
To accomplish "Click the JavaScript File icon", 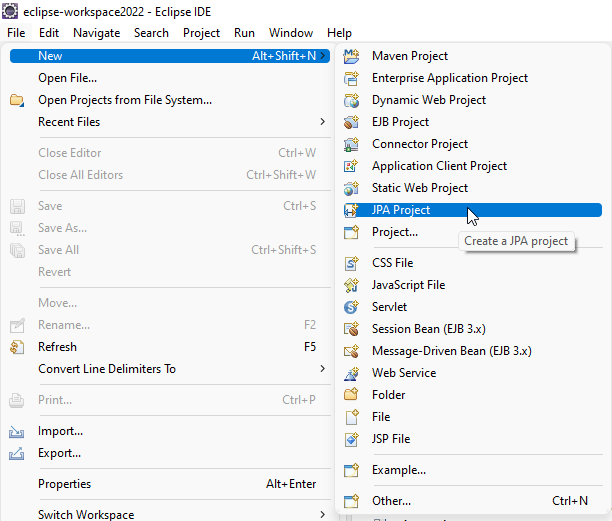I will (x=351, y=285).
